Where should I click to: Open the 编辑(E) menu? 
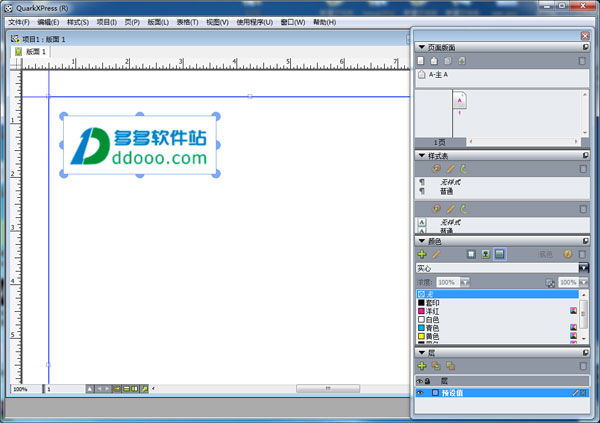click(48, 22)
